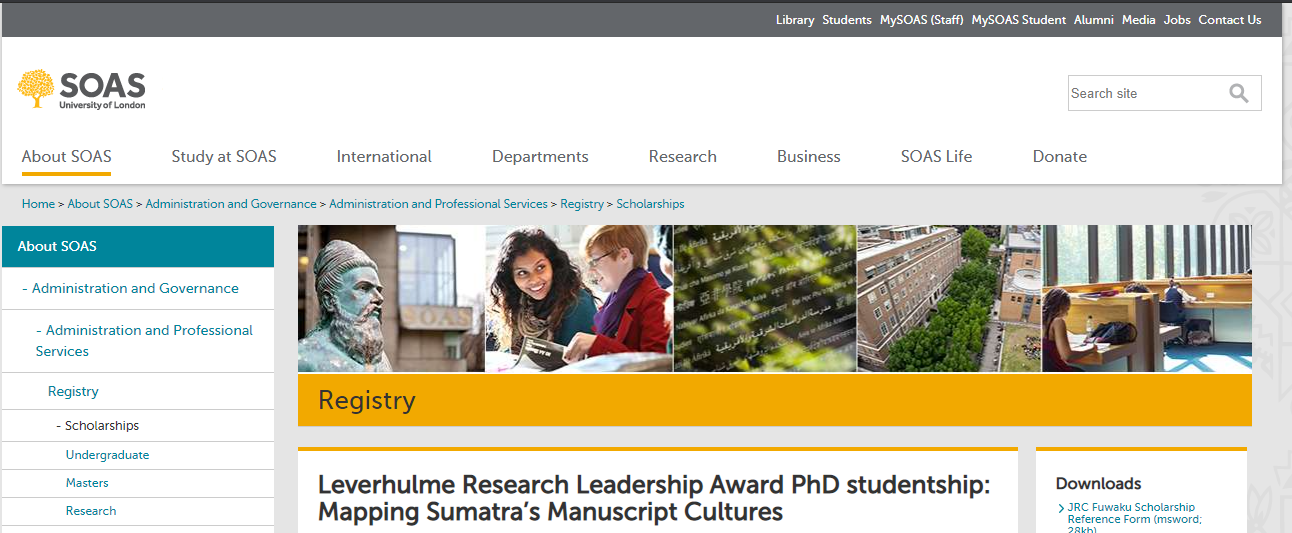Select the Departments menu item
This screenshot has width=1292, height=533.
(540, 156)
